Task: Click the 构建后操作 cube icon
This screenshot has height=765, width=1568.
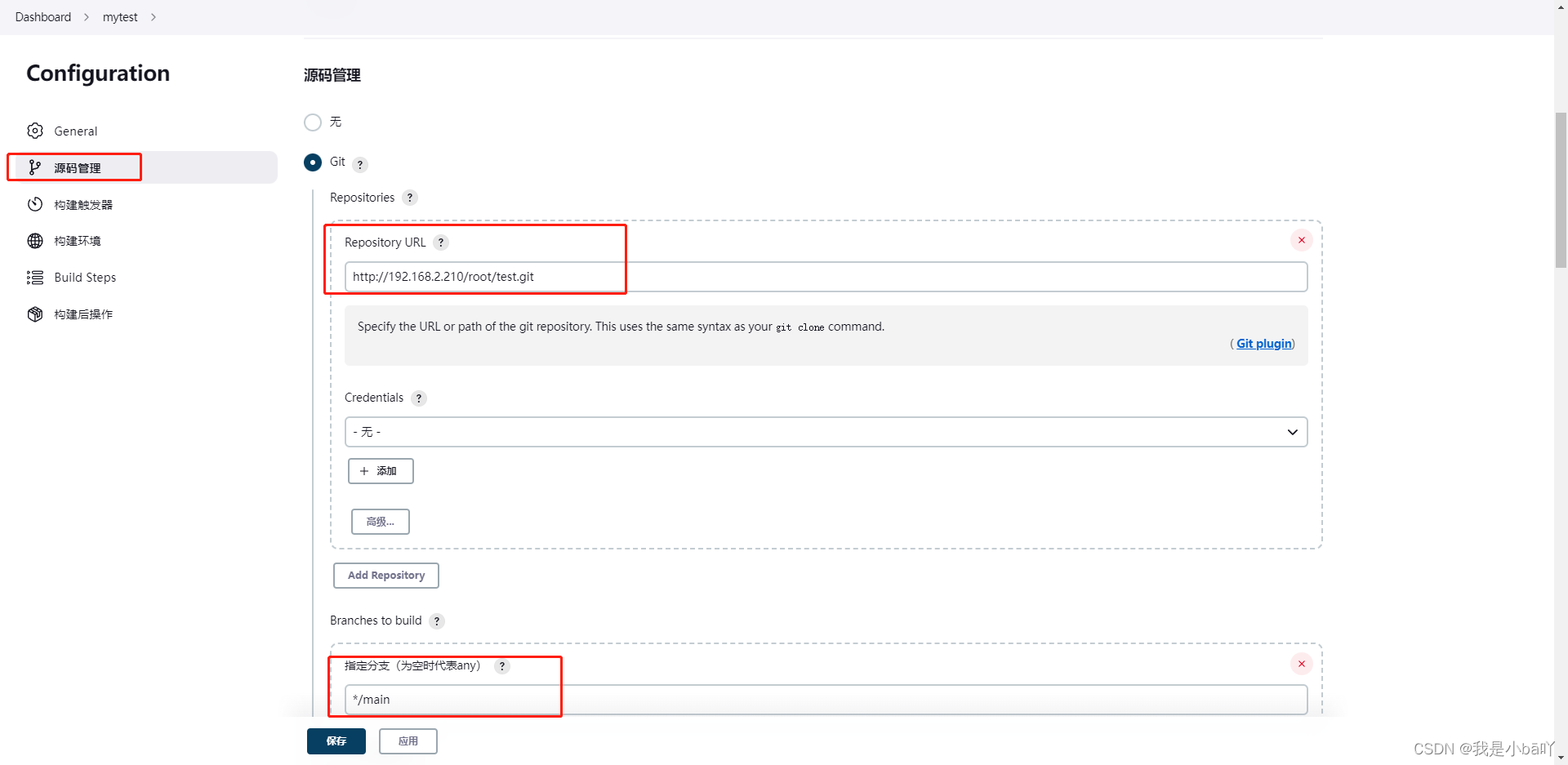Action: pyautogui.click(x=35, y=314)
